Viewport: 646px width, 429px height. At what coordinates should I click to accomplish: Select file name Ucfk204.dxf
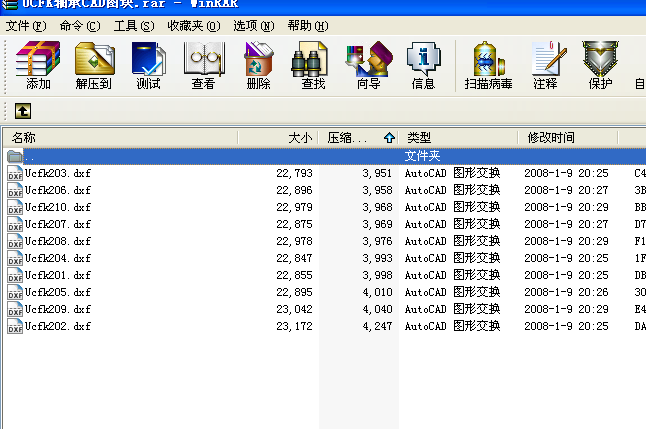[58, 258]
